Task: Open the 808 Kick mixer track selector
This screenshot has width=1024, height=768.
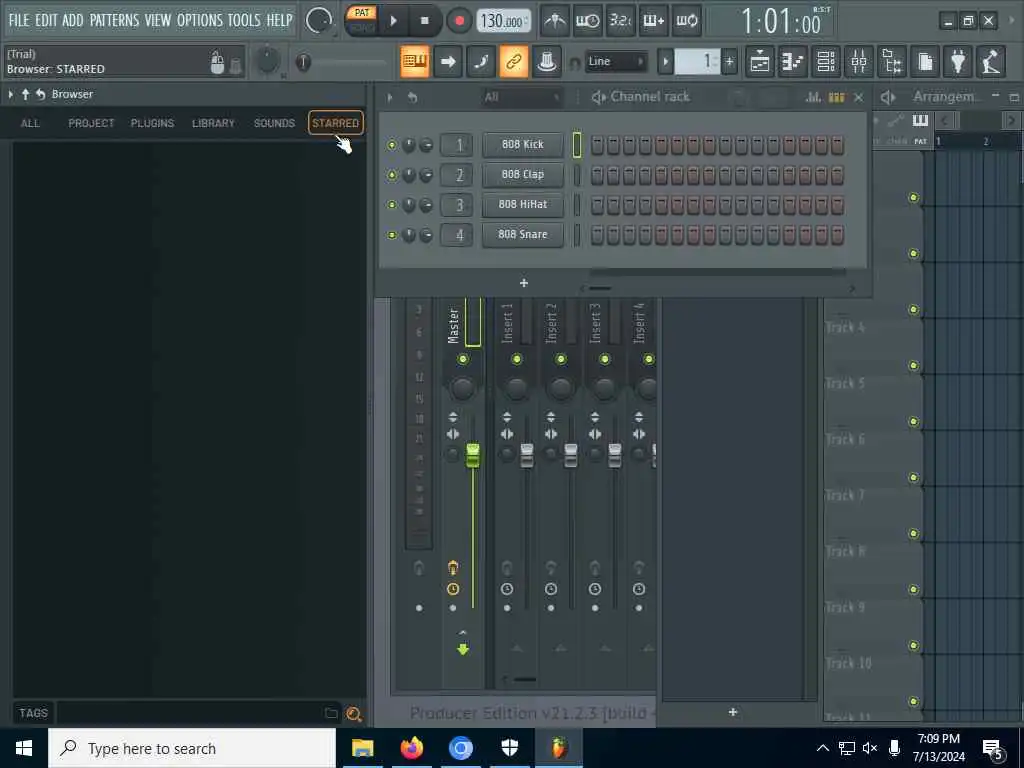Action: click(456, 145)
